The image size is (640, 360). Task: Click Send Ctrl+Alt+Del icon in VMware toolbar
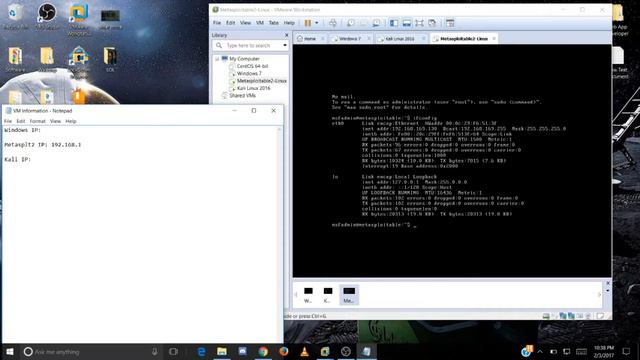click(333, 23)
